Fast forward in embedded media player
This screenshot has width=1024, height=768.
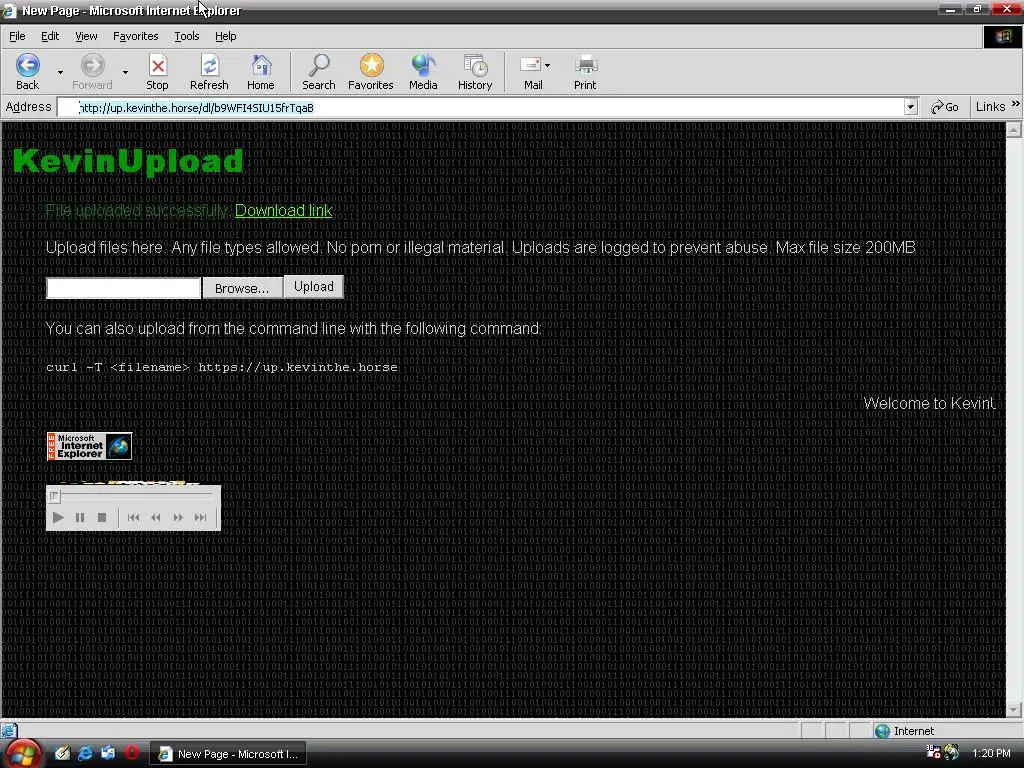pos(178,517)
